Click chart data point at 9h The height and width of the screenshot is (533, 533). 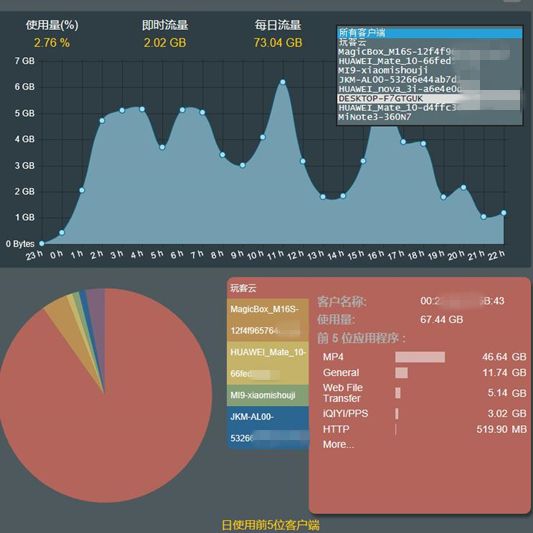[242, 165]
